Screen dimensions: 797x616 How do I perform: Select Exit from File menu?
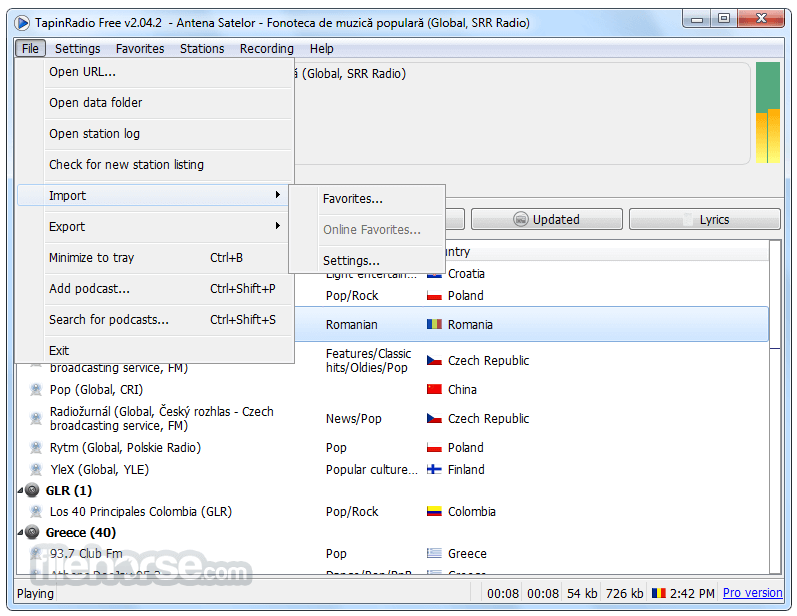click(x=155, y=351)
